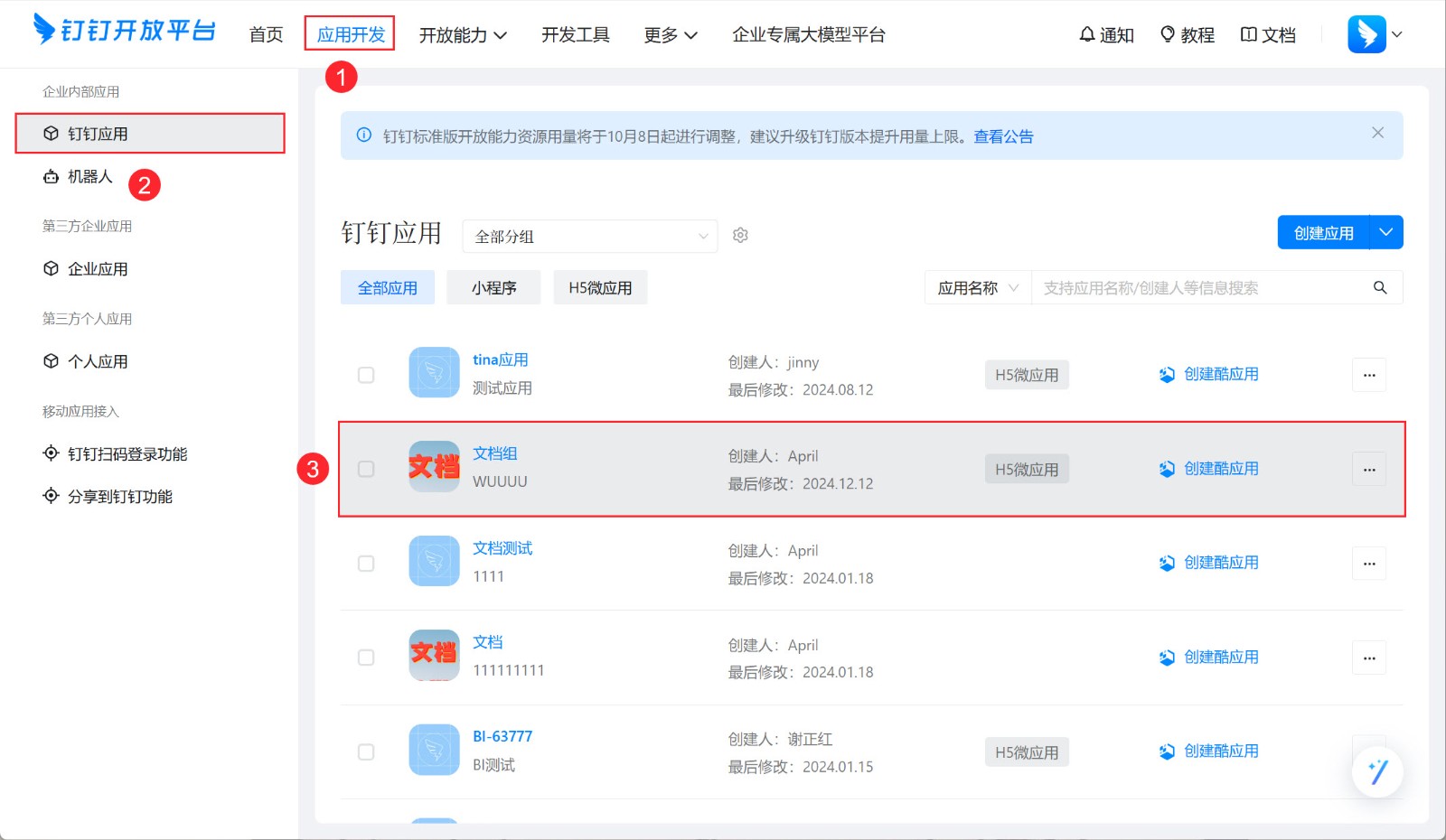The height and width of the screenshot is (840, 1446).
Task: Tick the checkbox for 文档测试
Action: pyautogui.click(x=366, y=564)
